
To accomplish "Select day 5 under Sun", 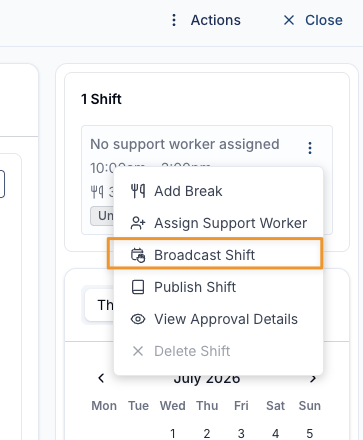I will (x=310, y=433).
